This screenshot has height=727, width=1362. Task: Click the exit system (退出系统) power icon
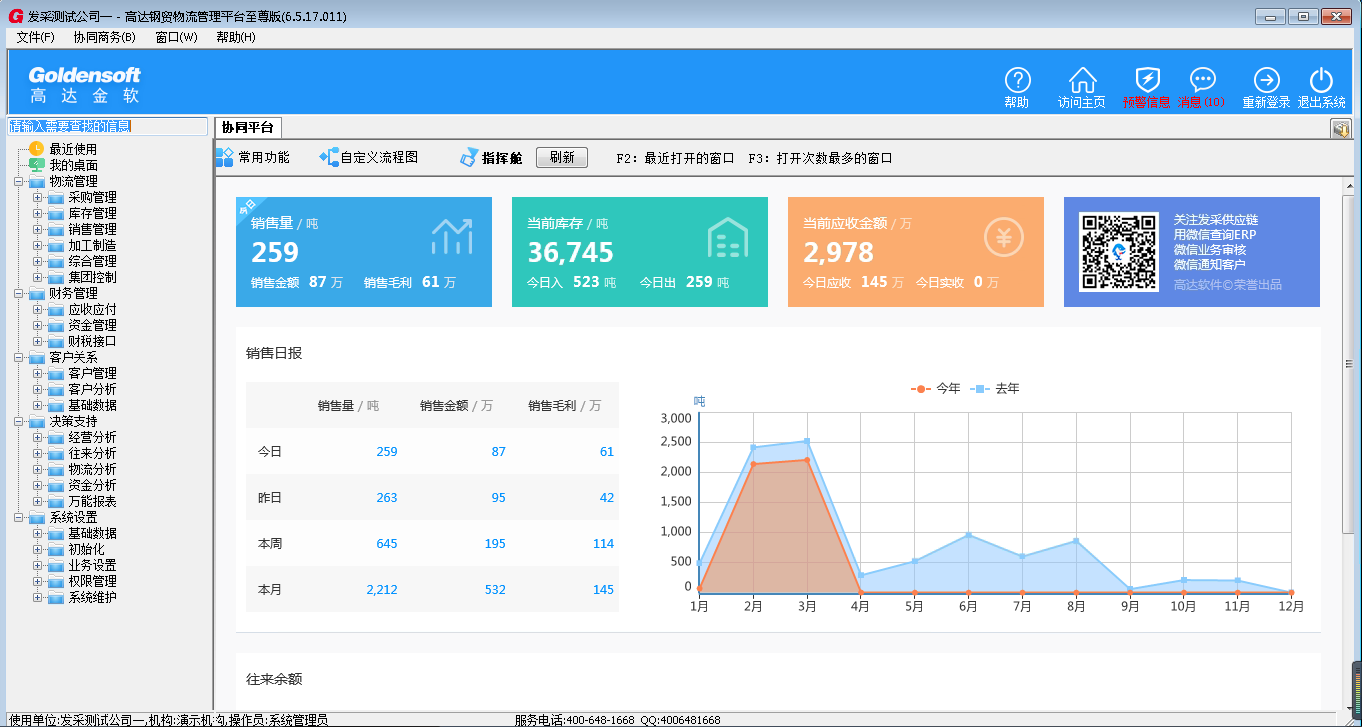pos(1321,82)
